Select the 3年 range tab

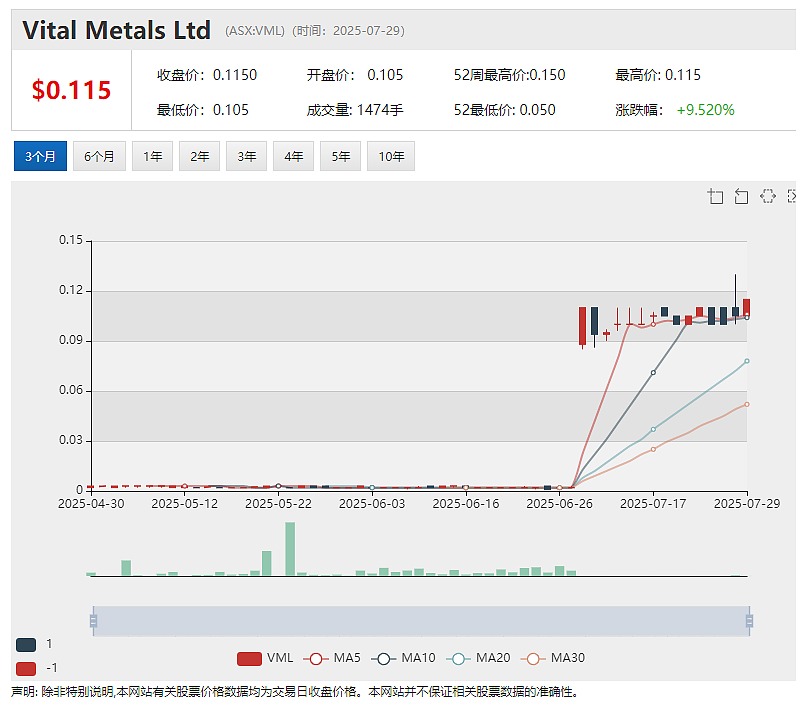point(246,156)
